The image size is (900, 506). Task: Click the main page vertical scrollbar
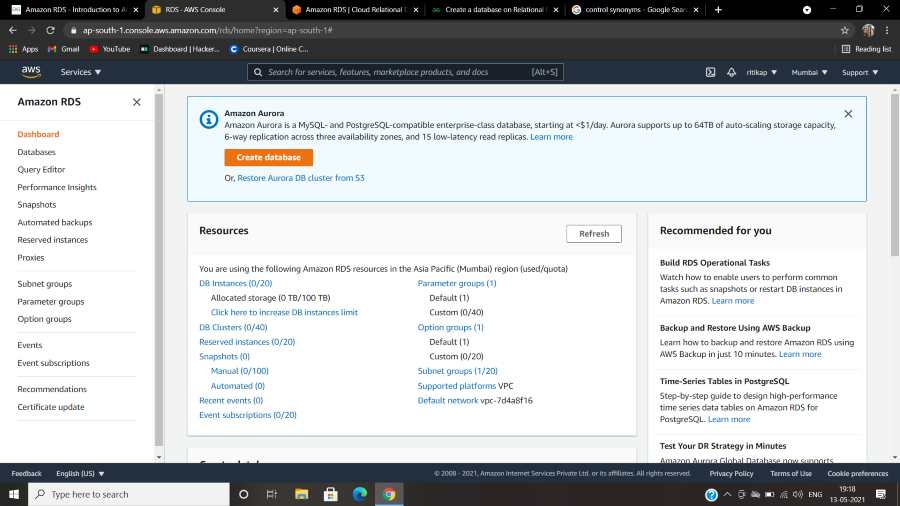pos(895,175)
